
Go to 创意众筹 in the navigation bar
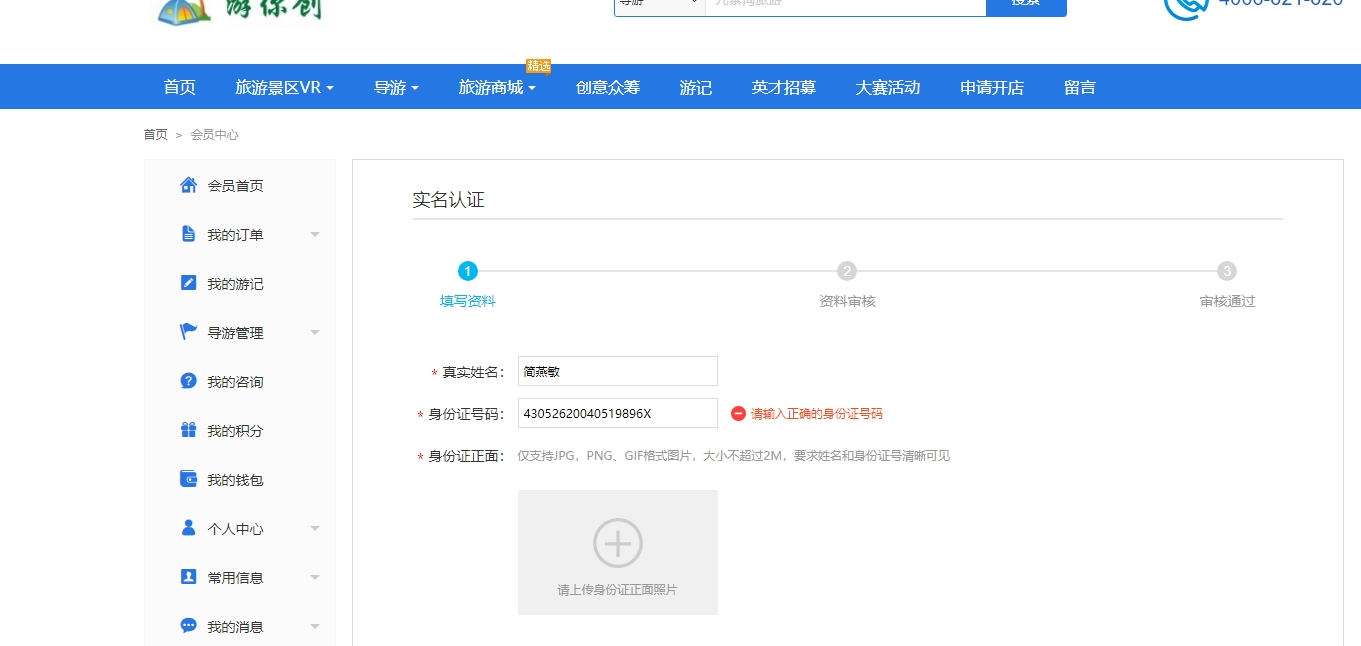[607, 88]
